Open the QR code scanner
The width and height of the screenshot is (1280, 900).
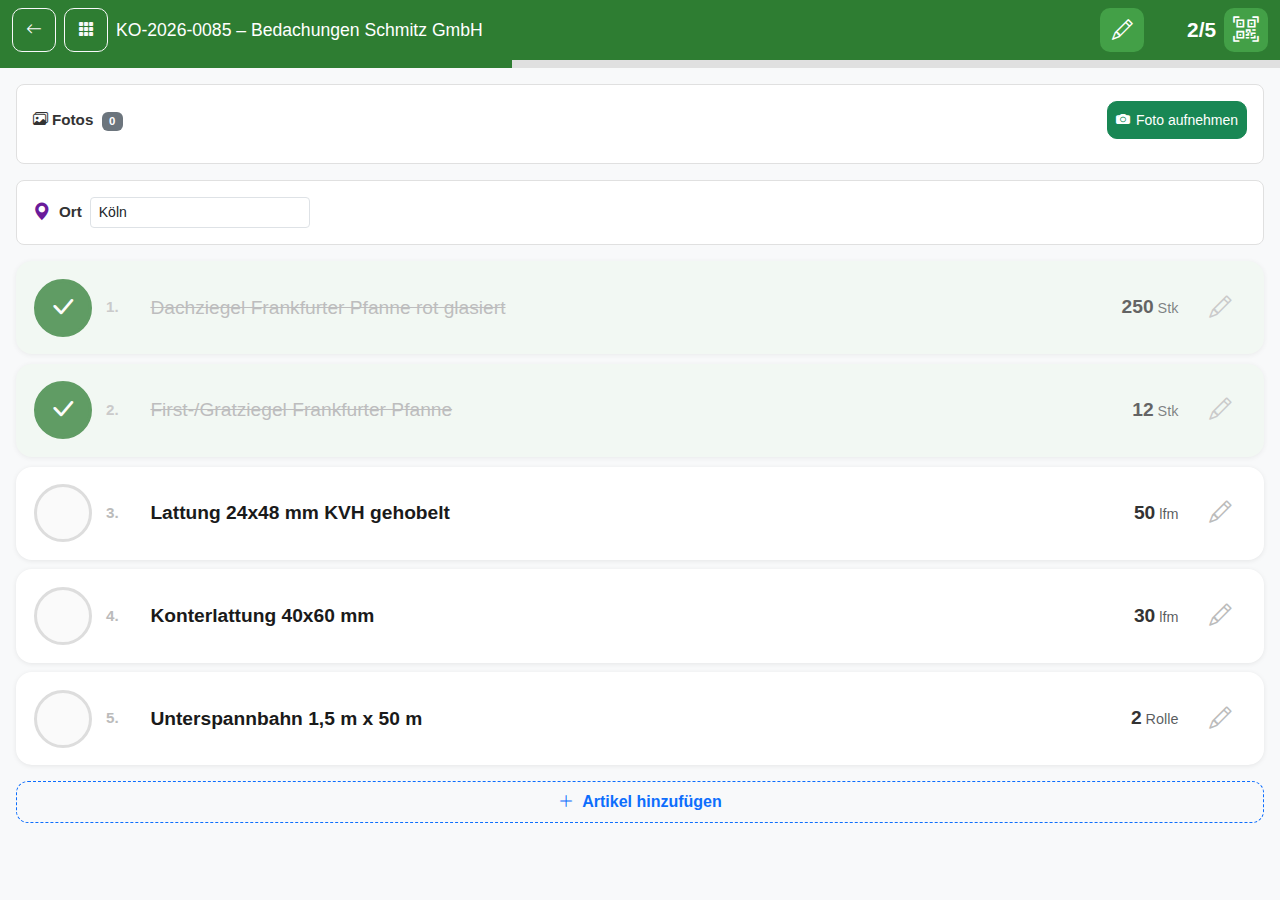point(1246,30)
